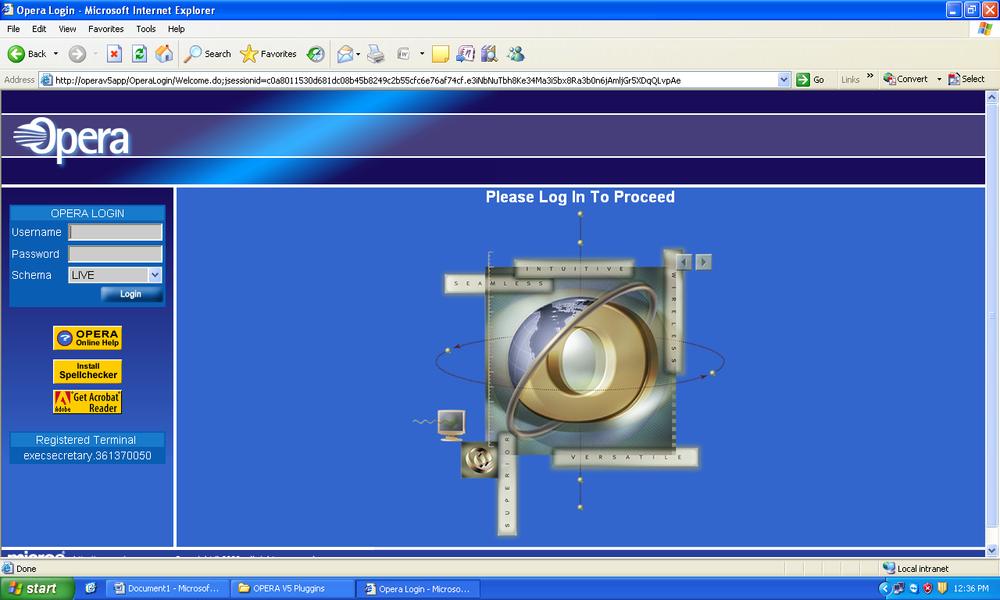Click the Windows start button
1000x600 pixels.
click(x=37, y=589)
